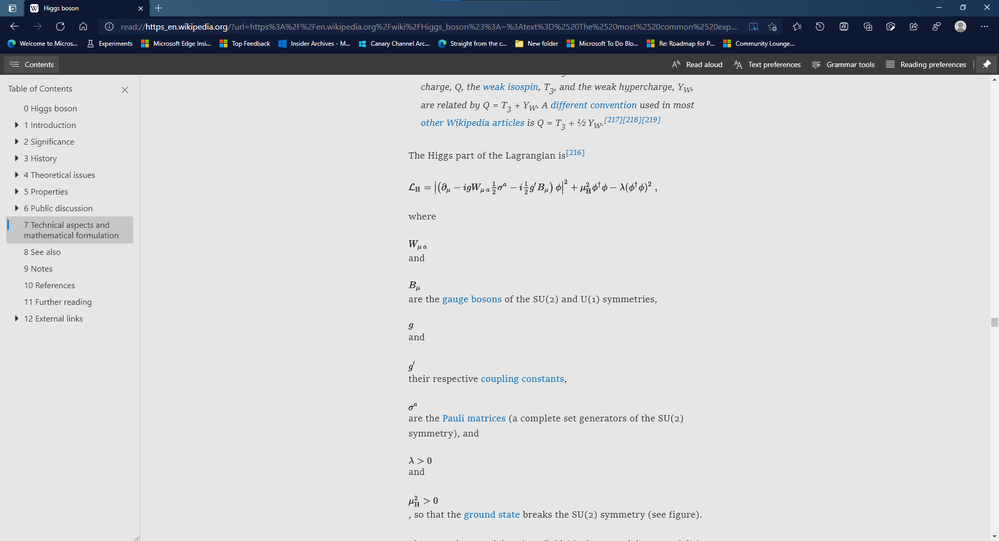Image resolution: width=999 pixels, height=541 pixels.
Task: Reload the Higgs boson page
Action: [60, 27]
